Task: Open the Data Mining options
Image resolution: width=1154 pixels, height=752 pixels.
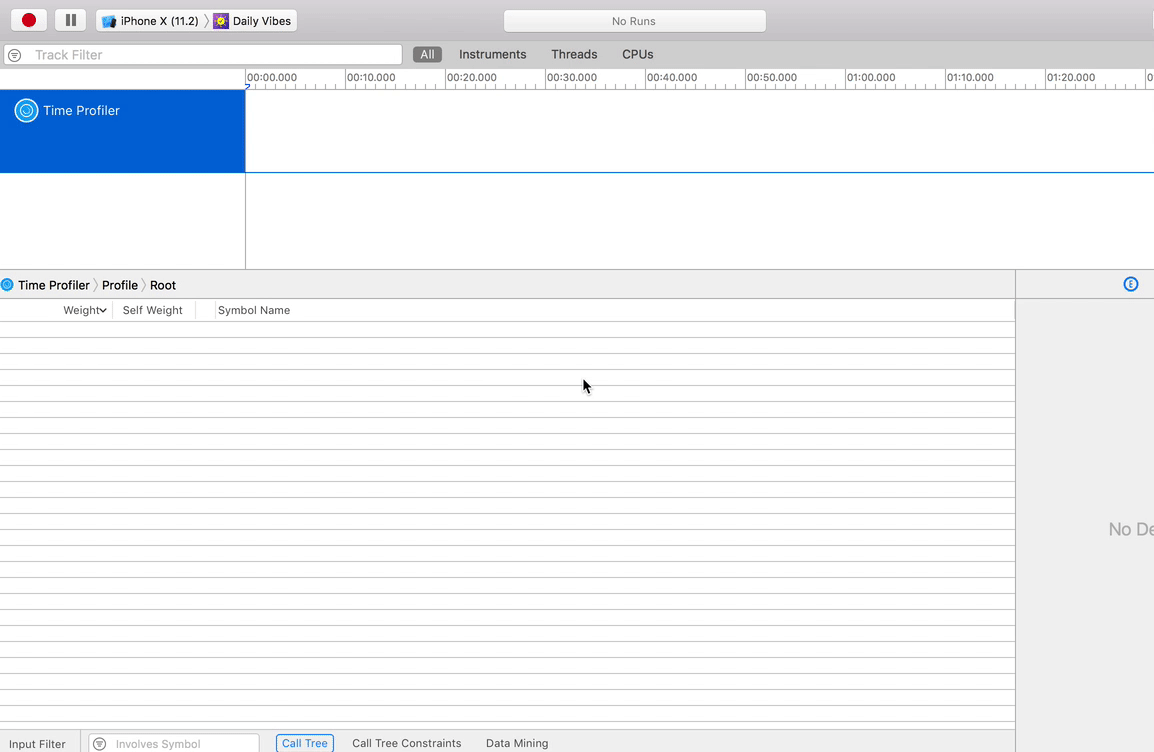Action: tap(517, 743)
